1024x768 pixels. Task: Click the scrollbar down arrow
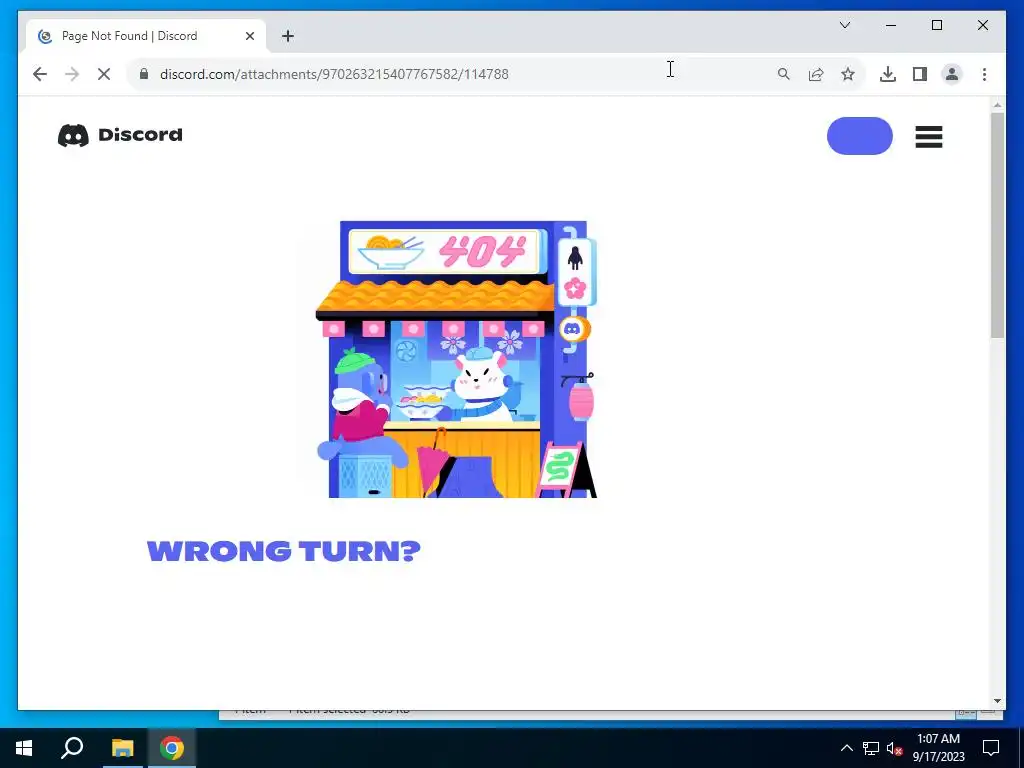pyautogui.click(x=997, y=701)
